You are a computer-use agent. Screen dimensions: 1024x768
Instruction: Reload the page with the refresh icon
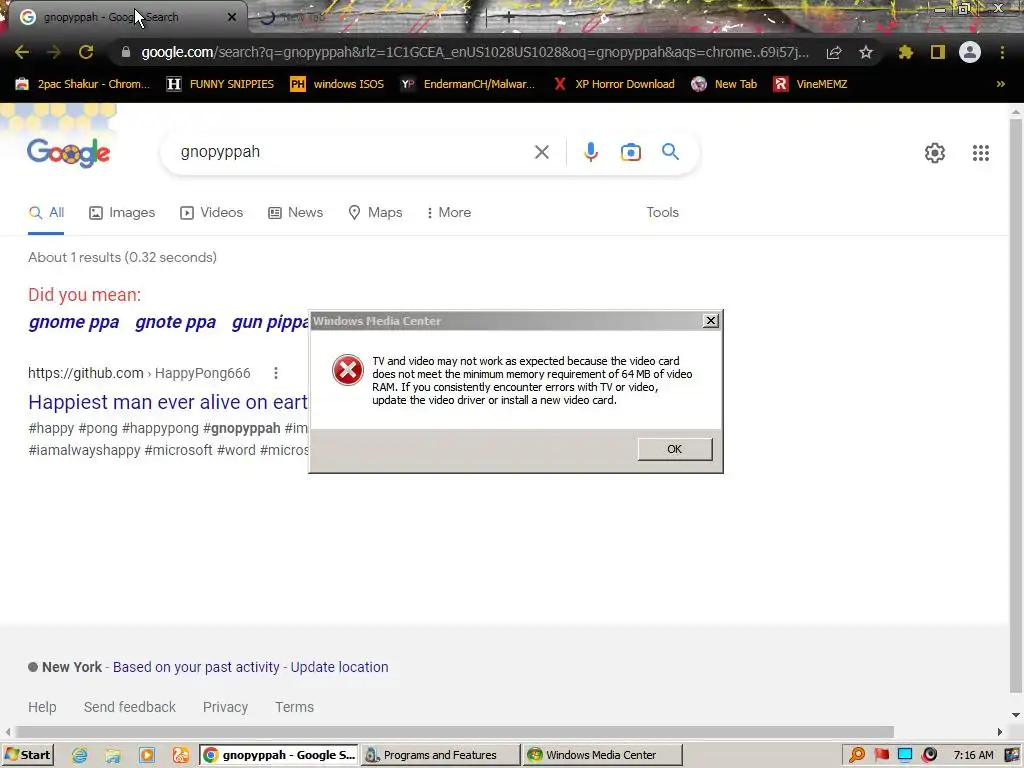(x=86, y=52)
